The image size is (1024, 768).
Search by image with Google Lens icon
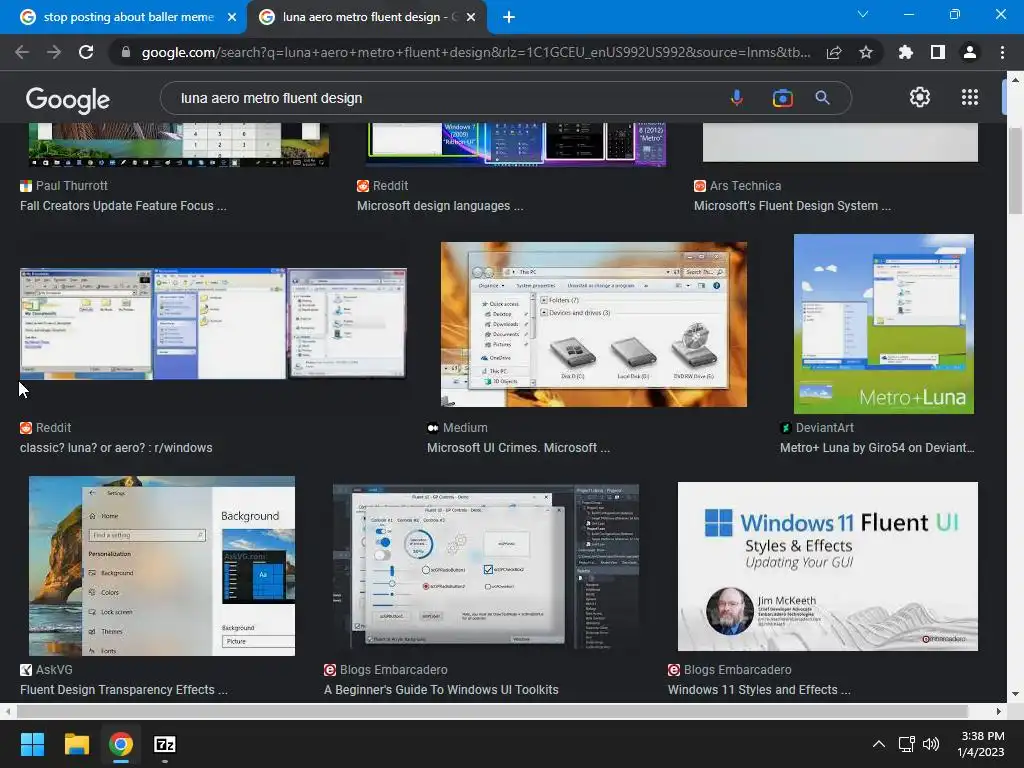(782, 98)
